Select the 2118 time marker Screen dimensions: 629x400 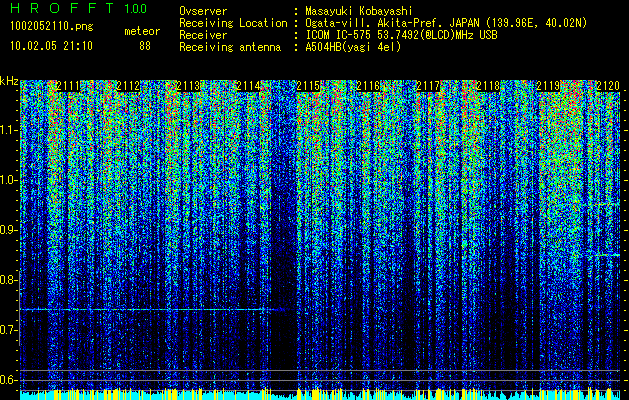[x=488, y=86]
